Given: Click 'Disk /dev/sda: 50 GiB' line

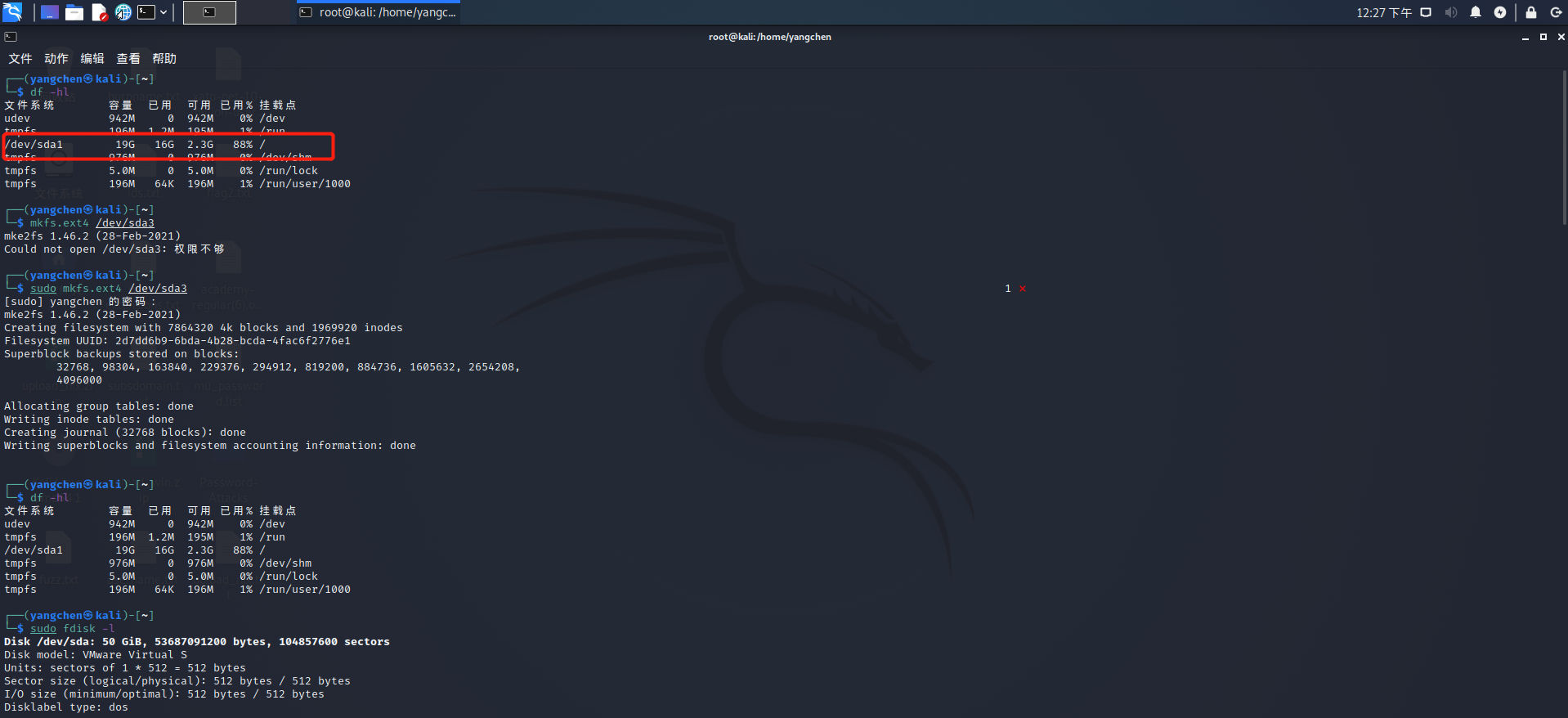Looking at the screenshot, I should click(x=197, y=642).
